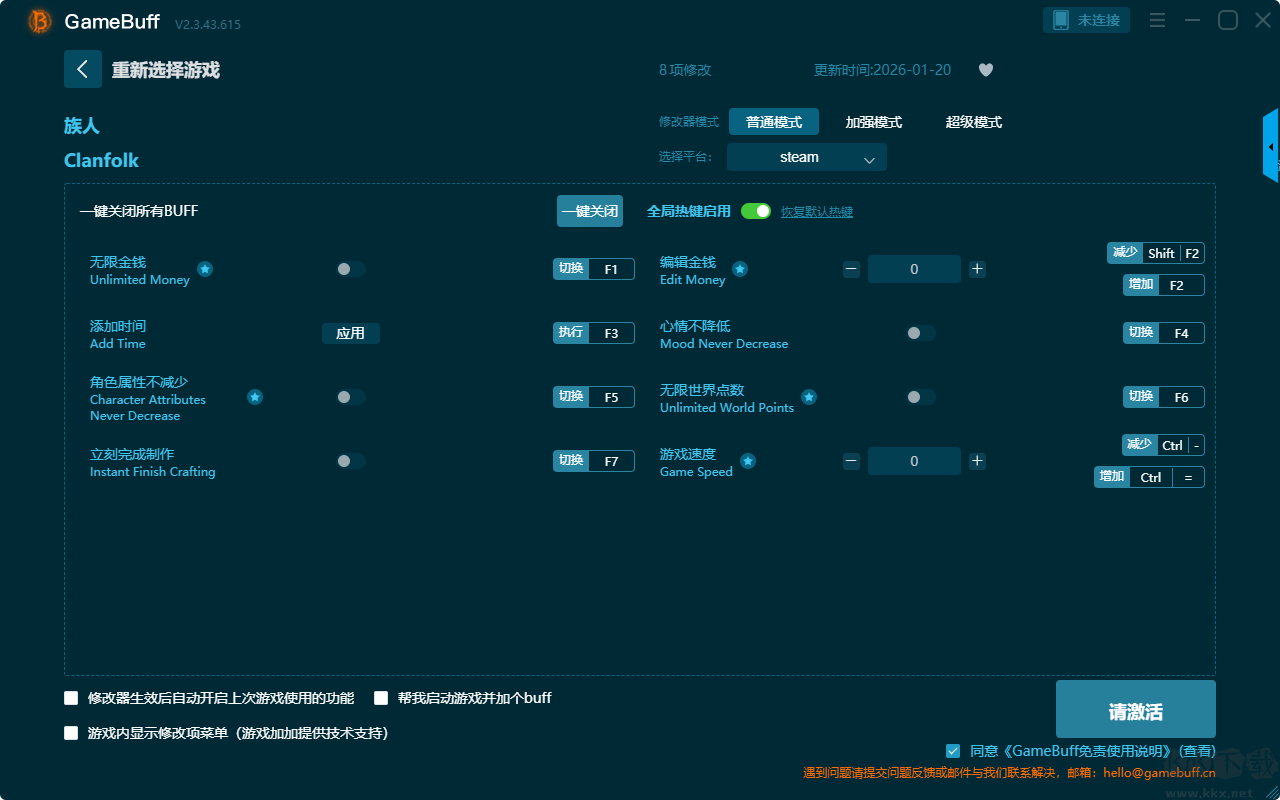This screenshot has height=800, width=1280.
Task: Maximize the GameBuff window
Action: point(1227,20)
